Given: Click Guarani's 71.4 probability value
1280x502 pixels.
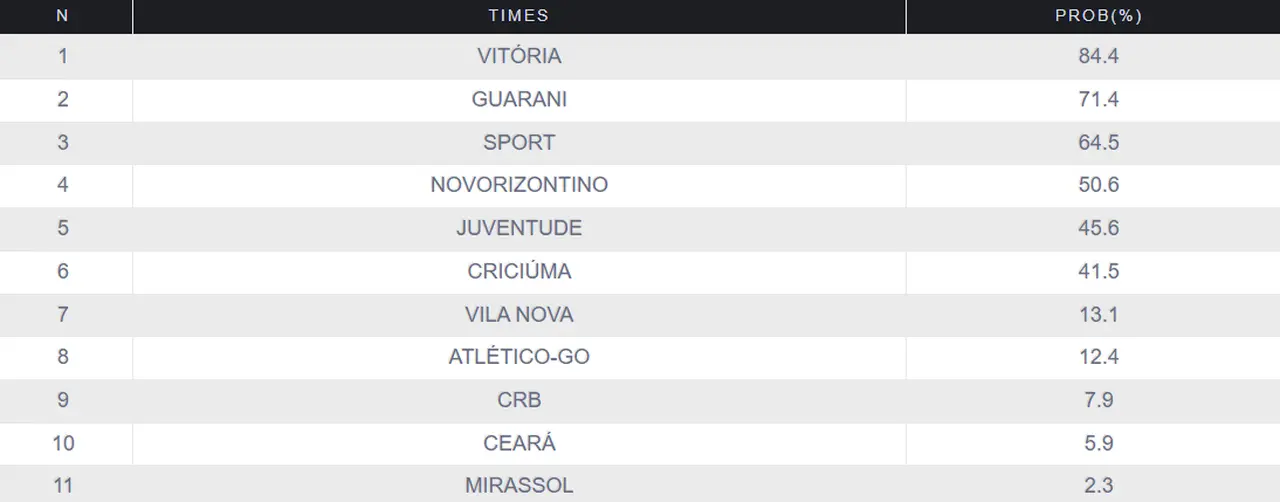Looking at the screenshot, I should click(1098, 99).
